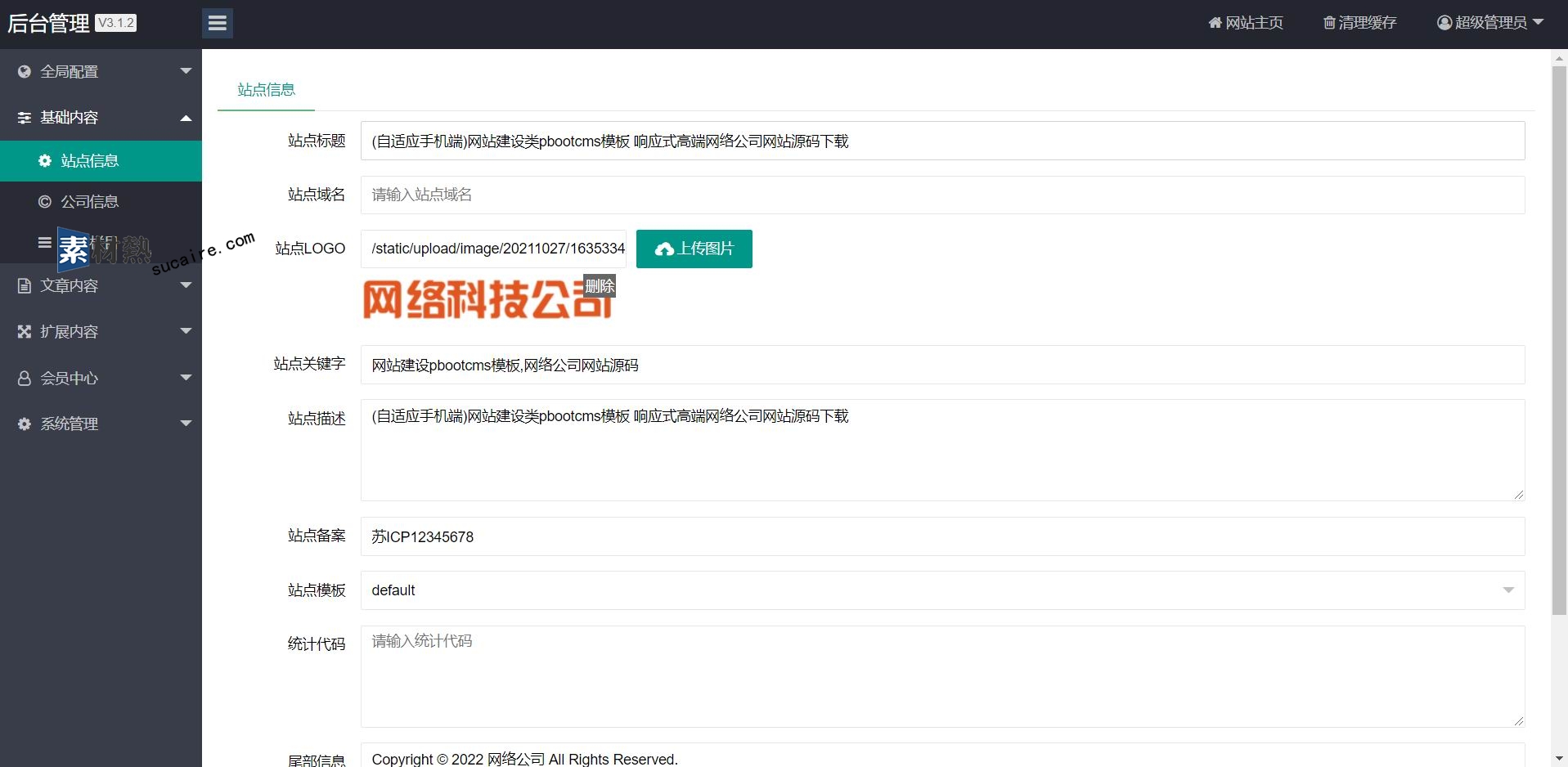Click the 站点备案 ICP field
The image size is (1568, 767).
pos(942,537)
